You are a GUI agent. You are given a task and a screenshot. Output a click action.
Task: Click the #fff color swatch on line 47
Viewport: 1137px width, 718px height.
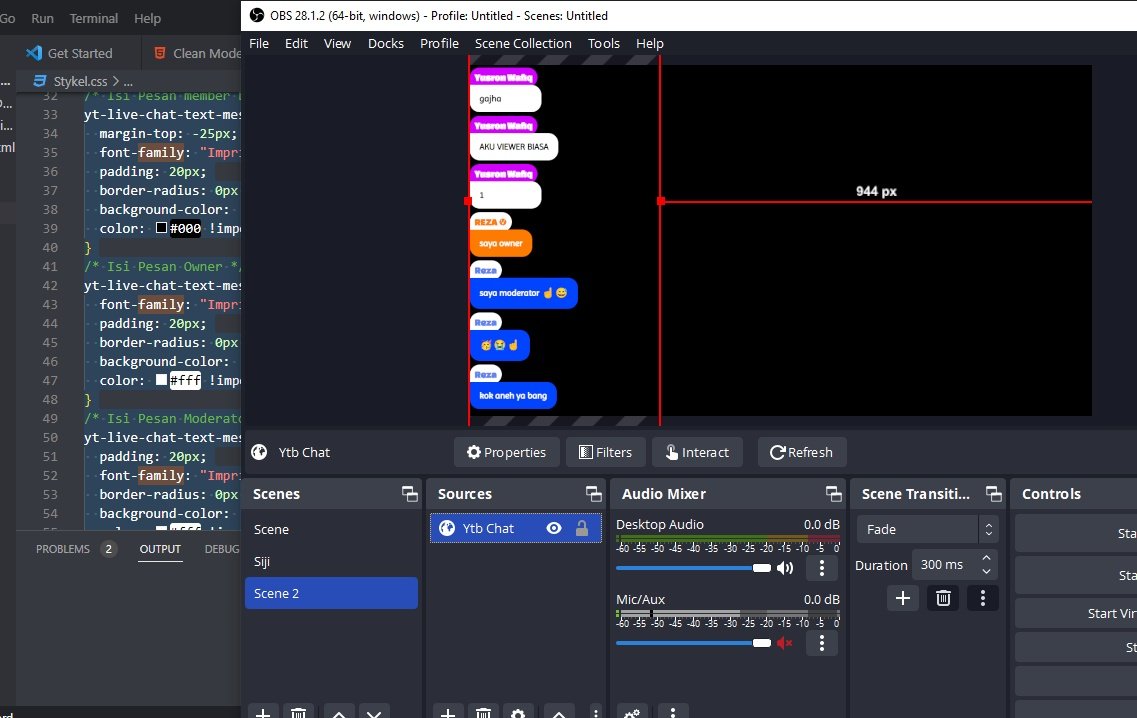(162, 380)
